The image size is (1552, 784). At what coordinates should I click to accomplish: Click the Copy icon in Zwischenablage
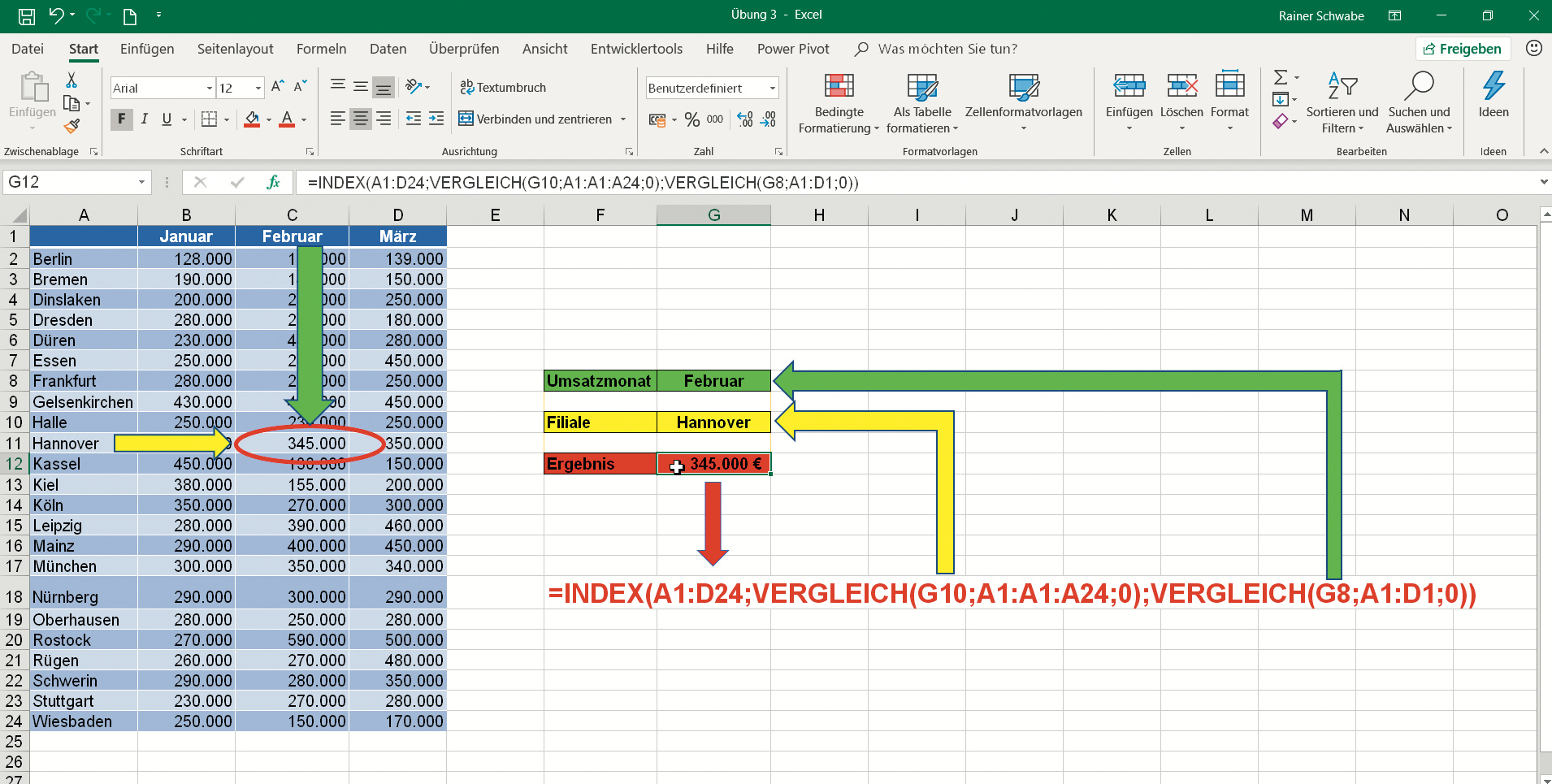point(72,103)
